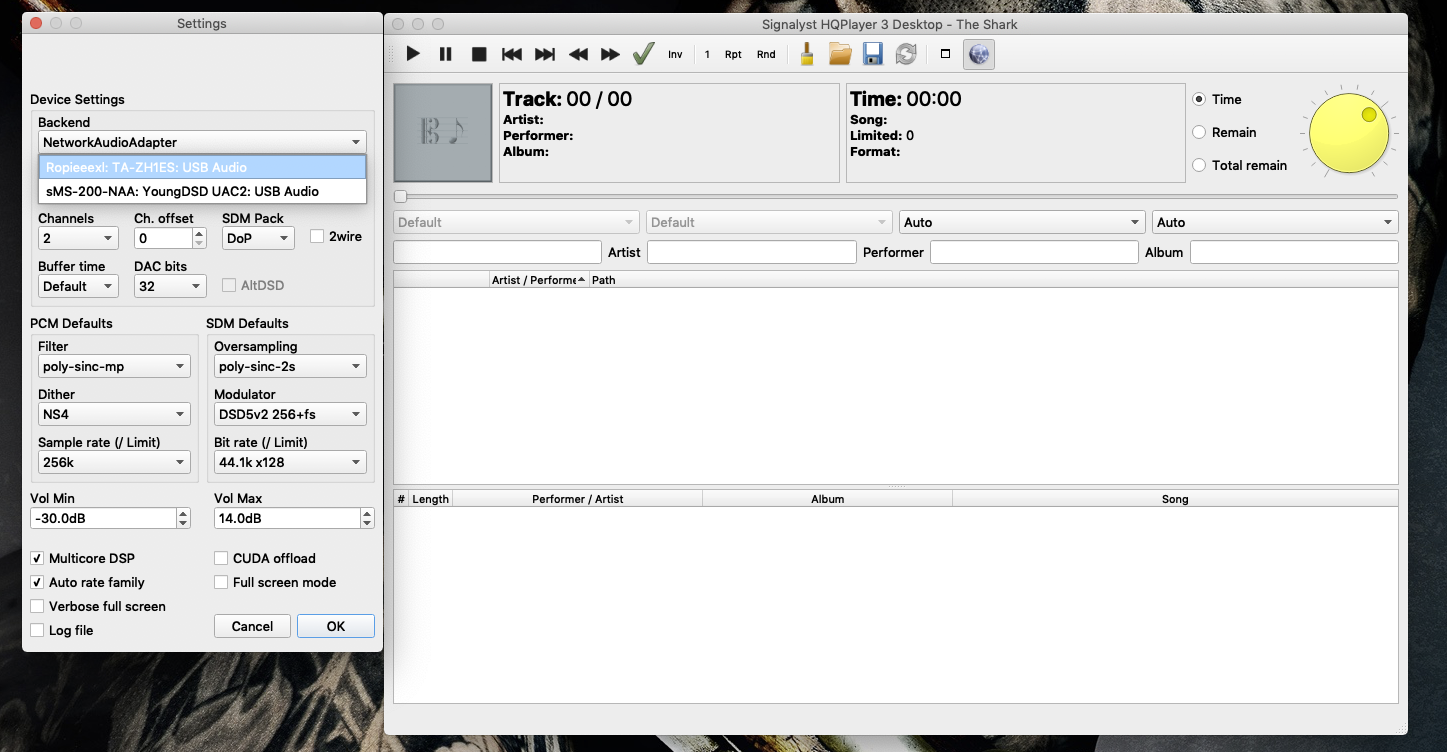Viewport: 1447px width, 752px height.
Task: Disable the Auto rate family checkbox
Action: point(37,582)
